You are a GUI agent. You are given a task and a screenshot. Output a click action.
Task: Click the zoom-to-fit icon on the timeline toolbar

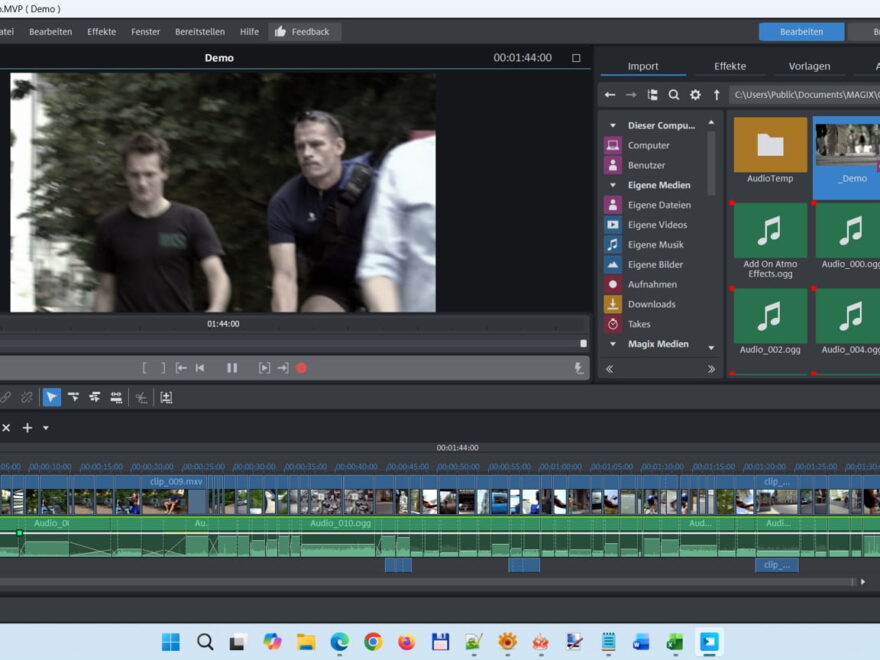coord(167,397)
